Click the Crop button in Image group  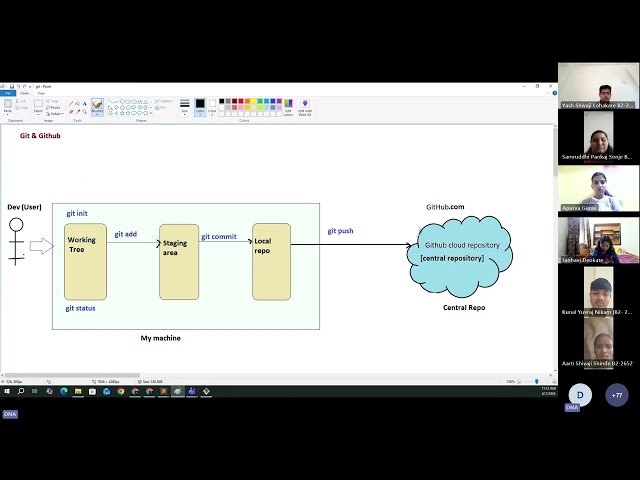click(x=53, y=101)
